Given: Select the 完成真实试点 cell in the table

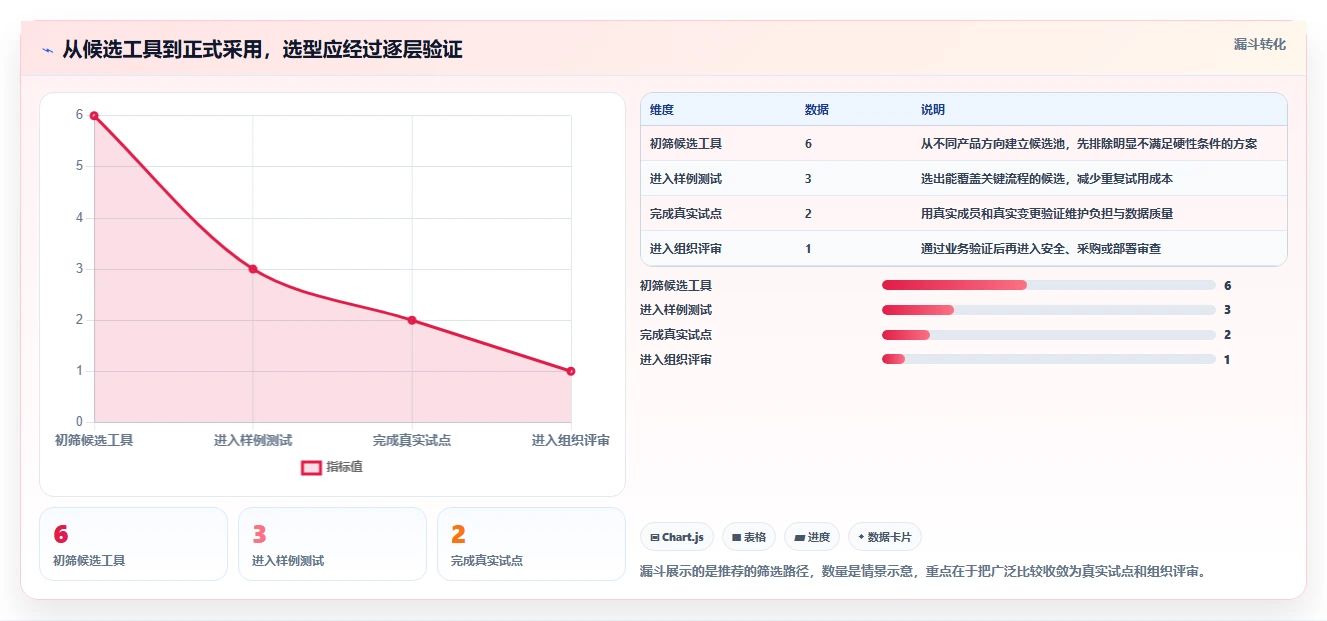Looking at the screenshot, I should point(686,214).
